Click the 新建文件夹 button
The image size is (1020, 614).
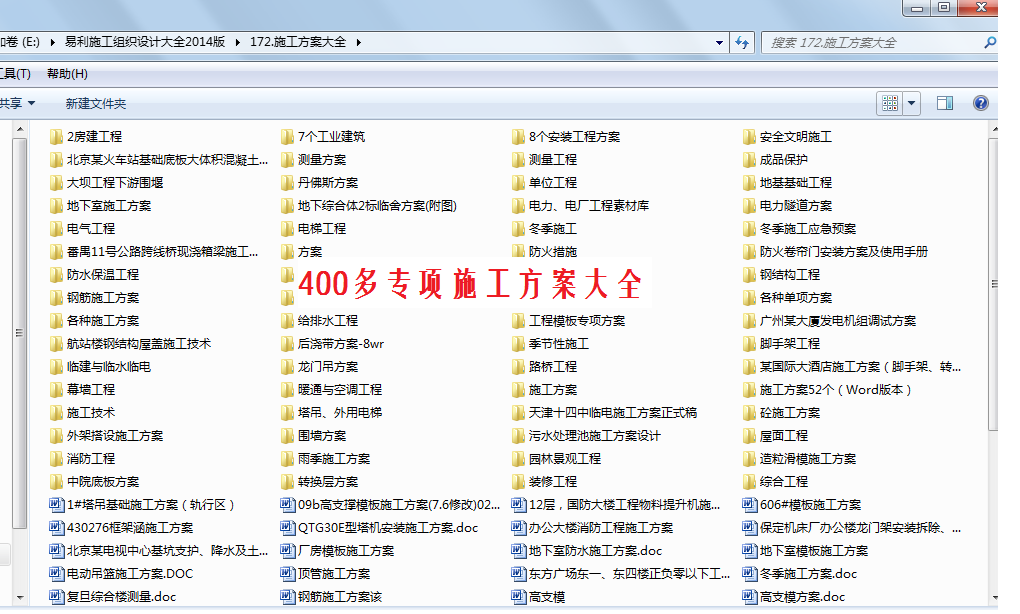coord(96,103)
